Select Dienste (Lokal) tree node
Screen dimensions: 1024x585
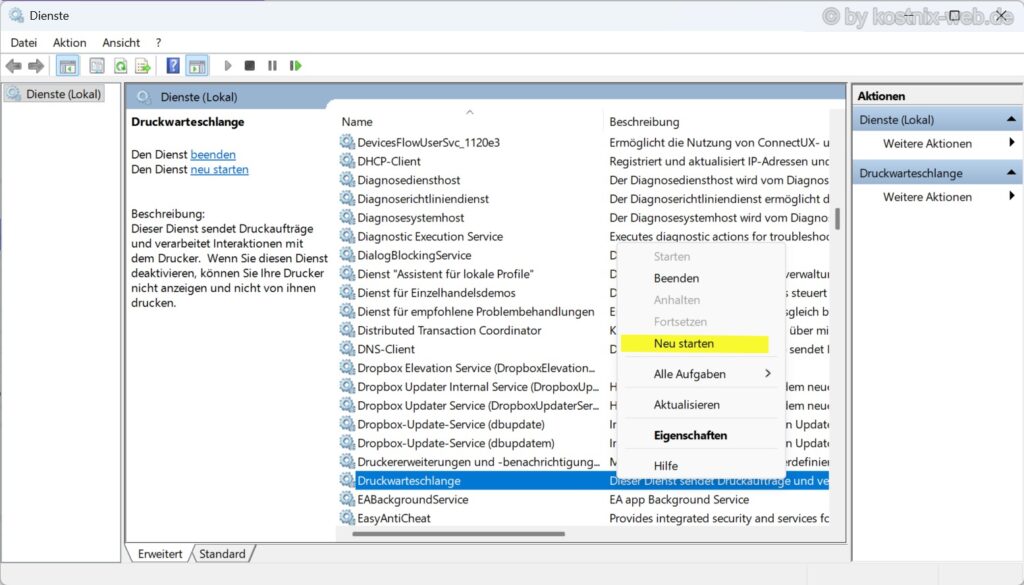[x=55, y=94]
